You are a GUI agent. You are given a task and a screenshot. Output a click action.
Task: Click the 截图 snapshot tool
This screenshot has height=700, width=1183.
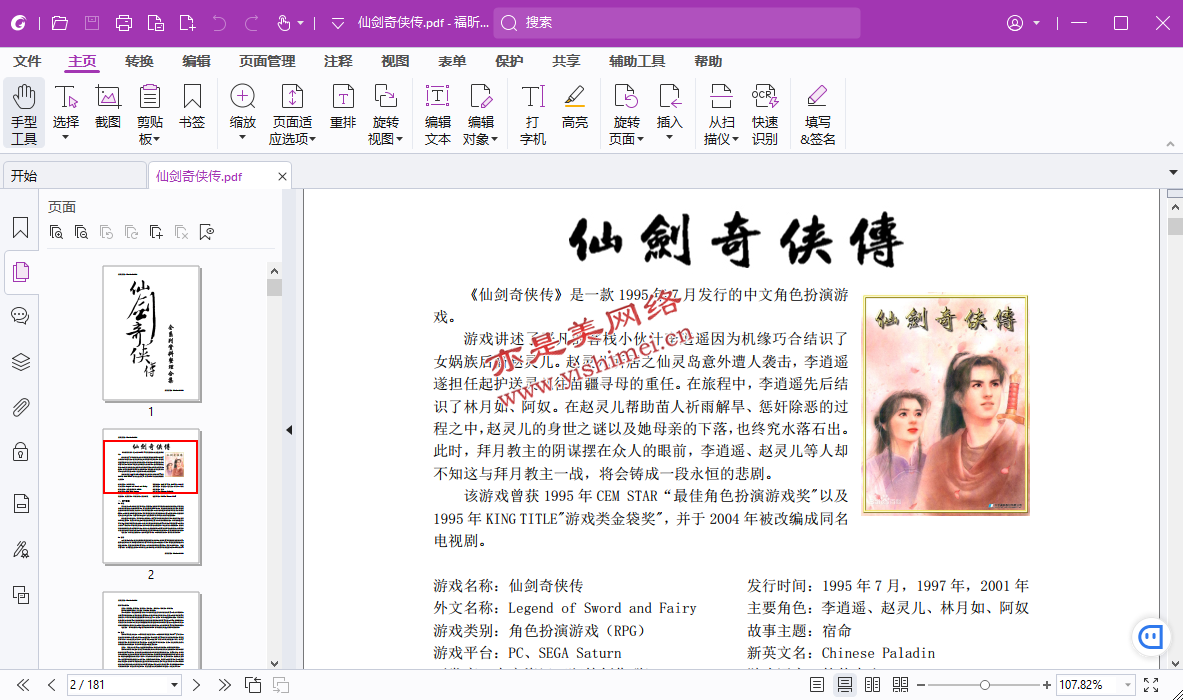pos(108,106)
